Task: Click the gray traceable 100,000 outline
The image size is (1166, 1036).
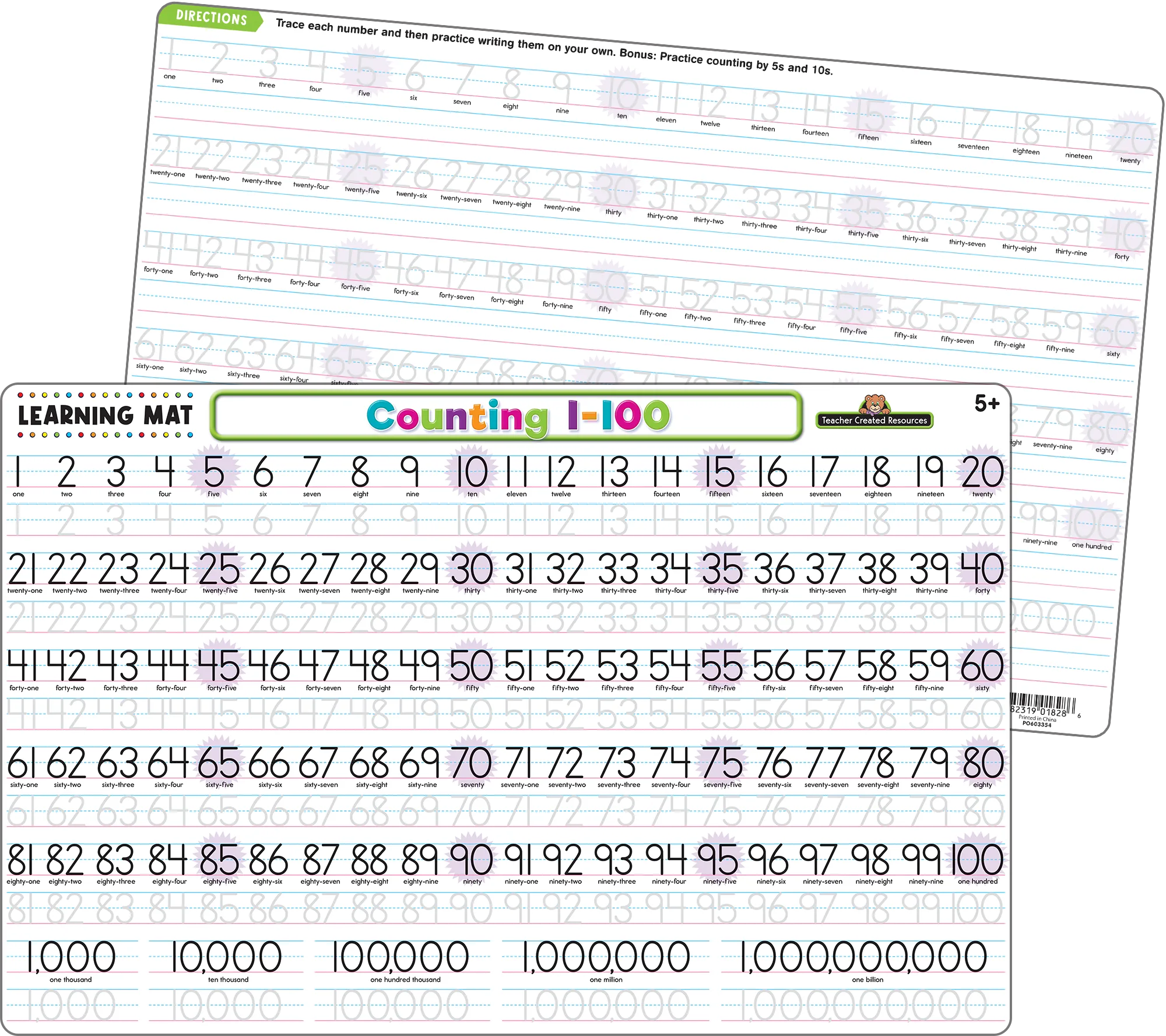Action: click(x=401, y=1006)
